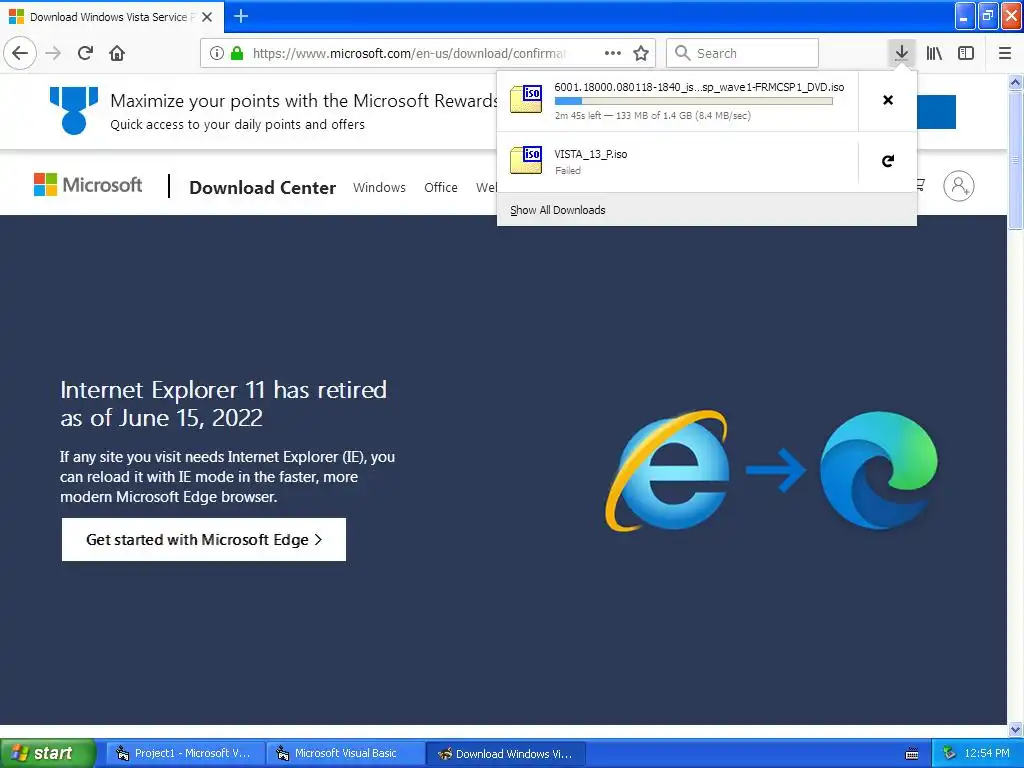This screenshot has width=1024, height=768.
Task: Open the Office menu in Download Center
Action: click(x=441, y=187)
